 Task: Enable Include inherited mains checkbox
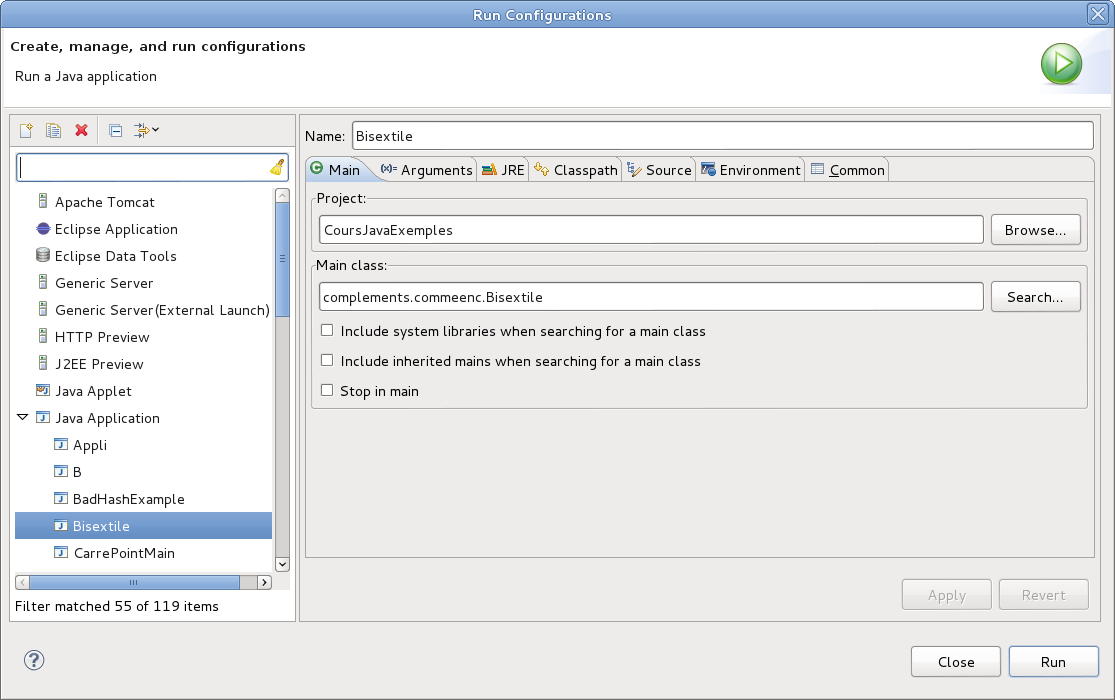(x=327, y=361)
